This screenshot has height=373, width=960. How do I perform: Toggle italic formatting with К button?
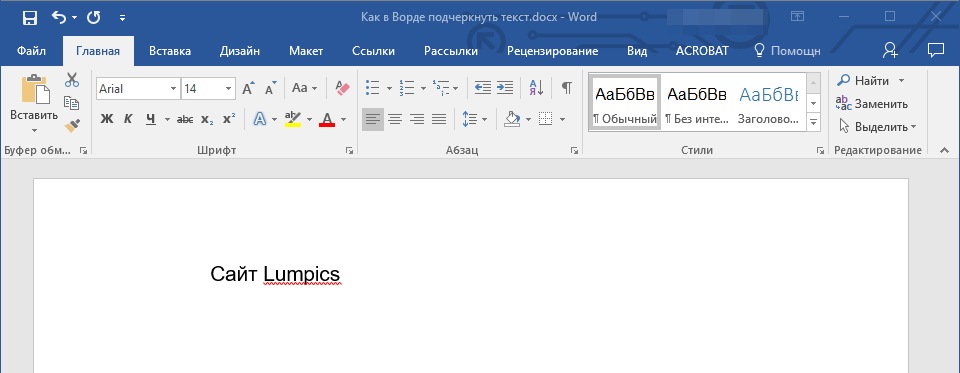point(128,119)
